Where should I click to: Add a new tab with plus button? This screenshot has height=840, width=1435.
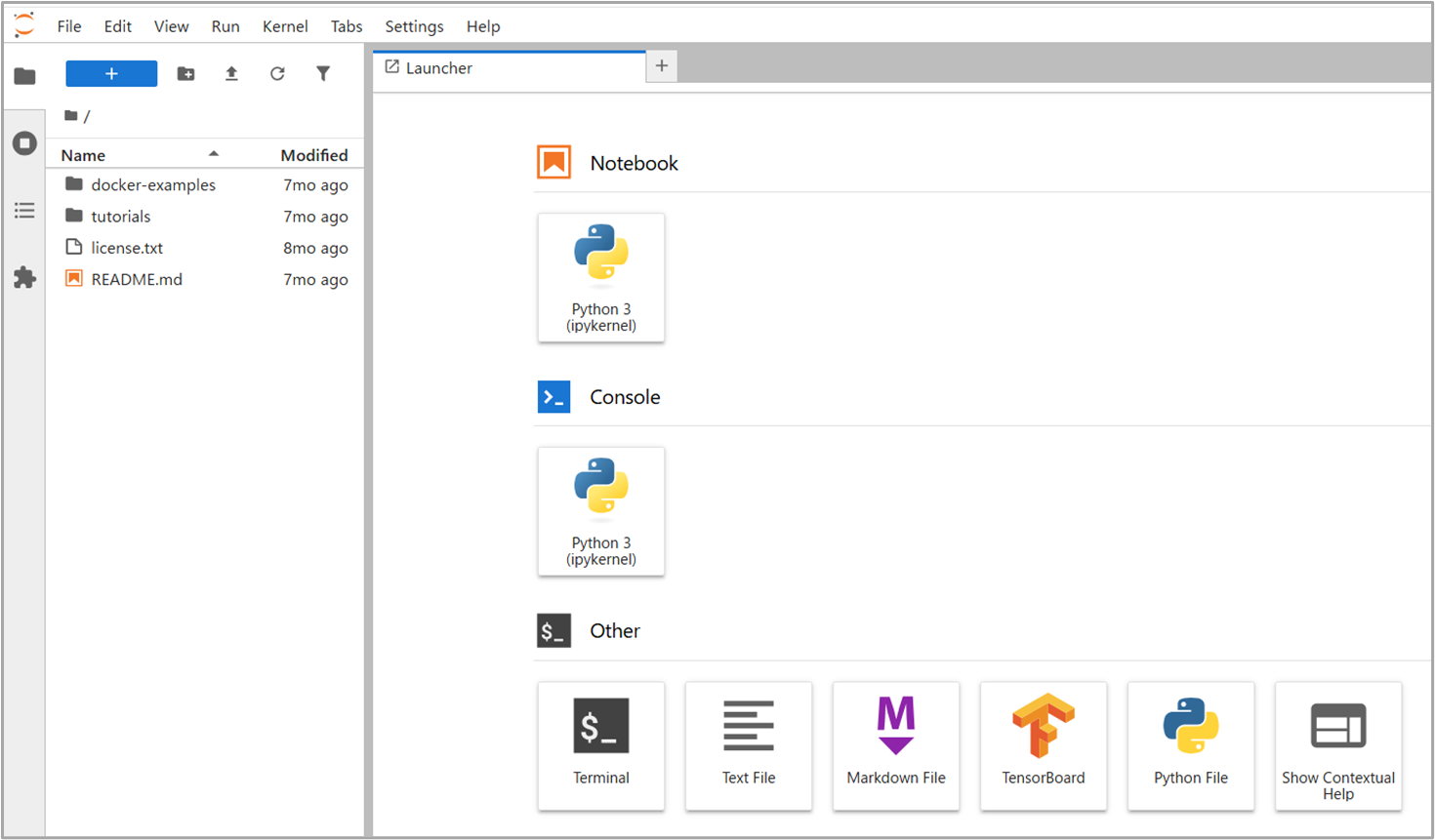point(662,66)
